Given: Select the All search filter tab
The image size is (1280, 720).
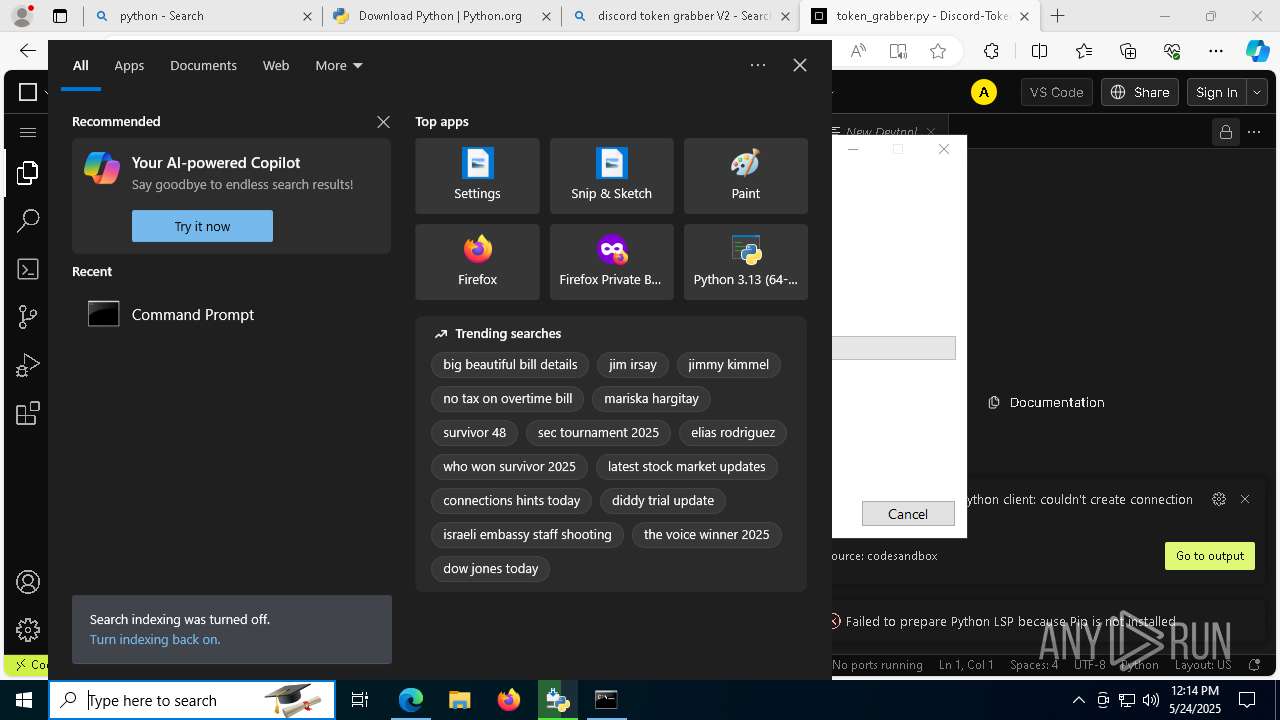Looking at the screenshot, I should 81,65.
